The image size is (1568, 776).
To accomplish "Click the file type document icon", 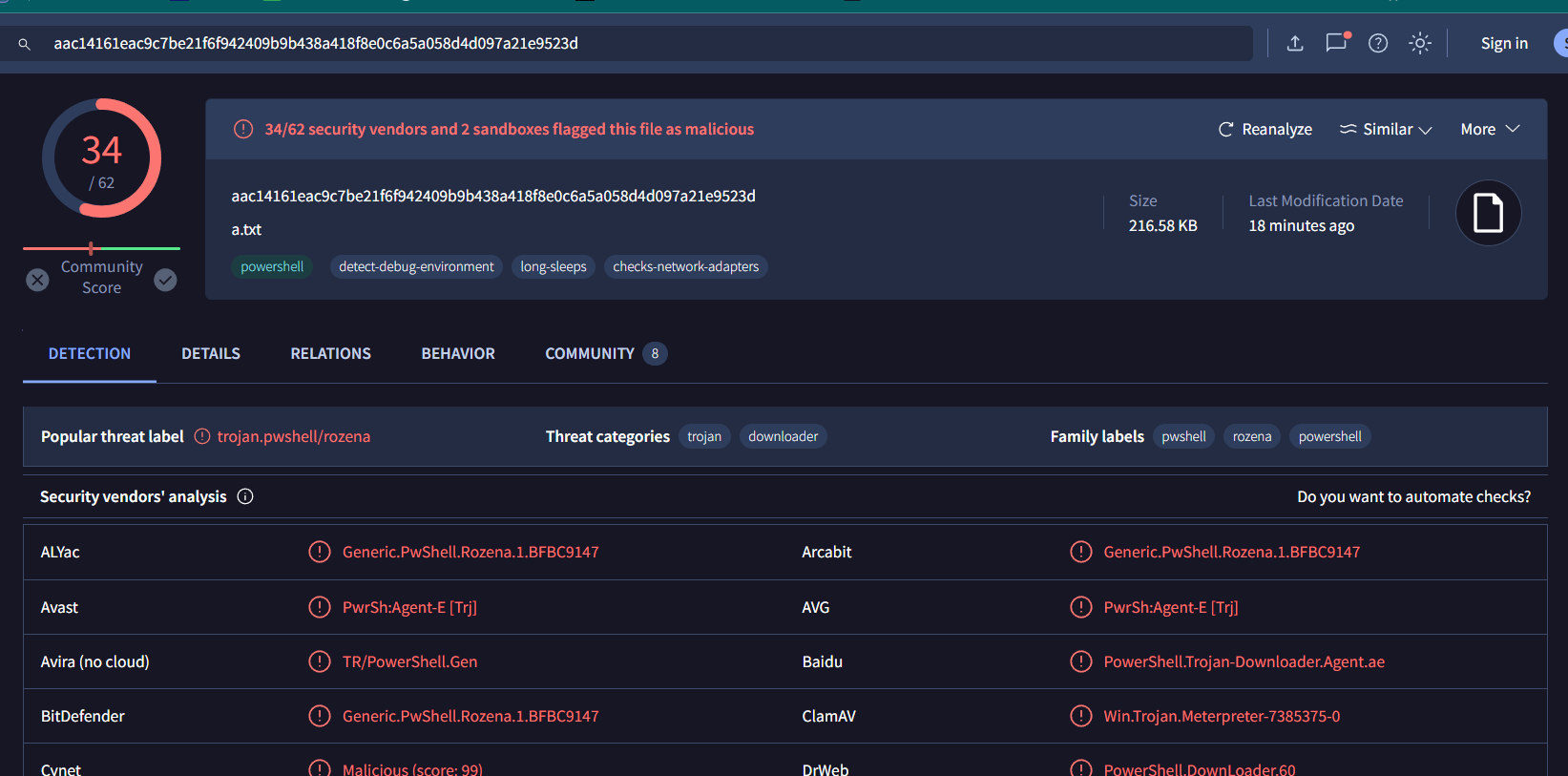I will pos(1488,213).
